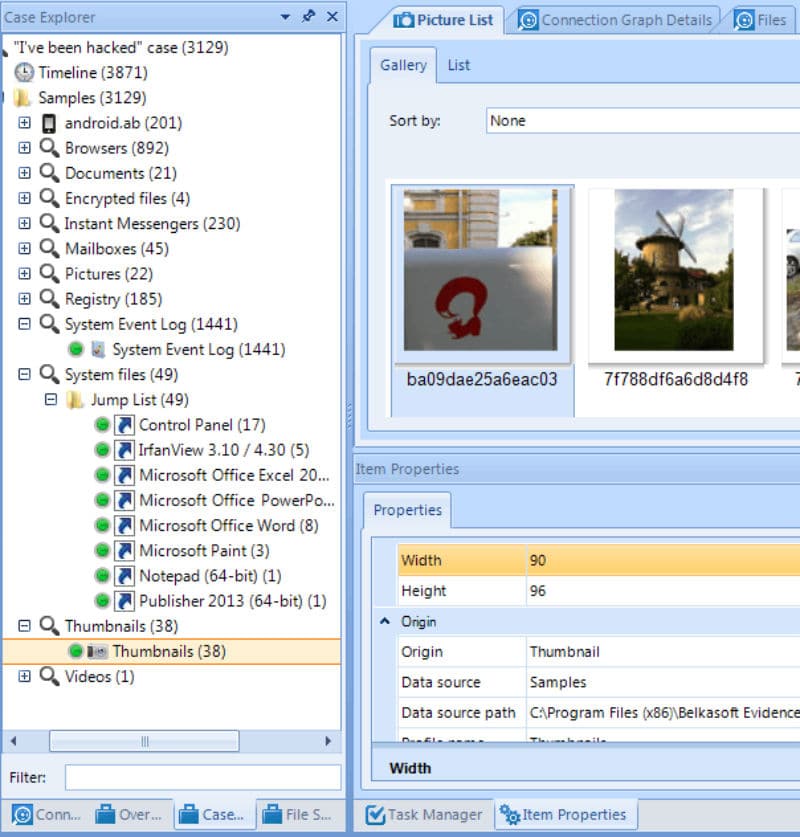Click the Thumbnails camera icon

click(97, 651)
